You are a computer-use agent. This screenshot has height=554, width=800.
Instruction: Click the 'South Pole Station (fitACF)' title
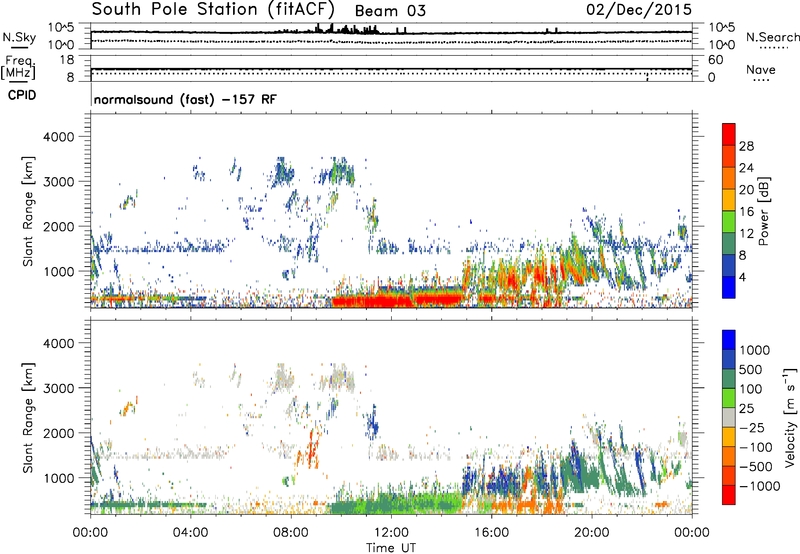[213, 9]
